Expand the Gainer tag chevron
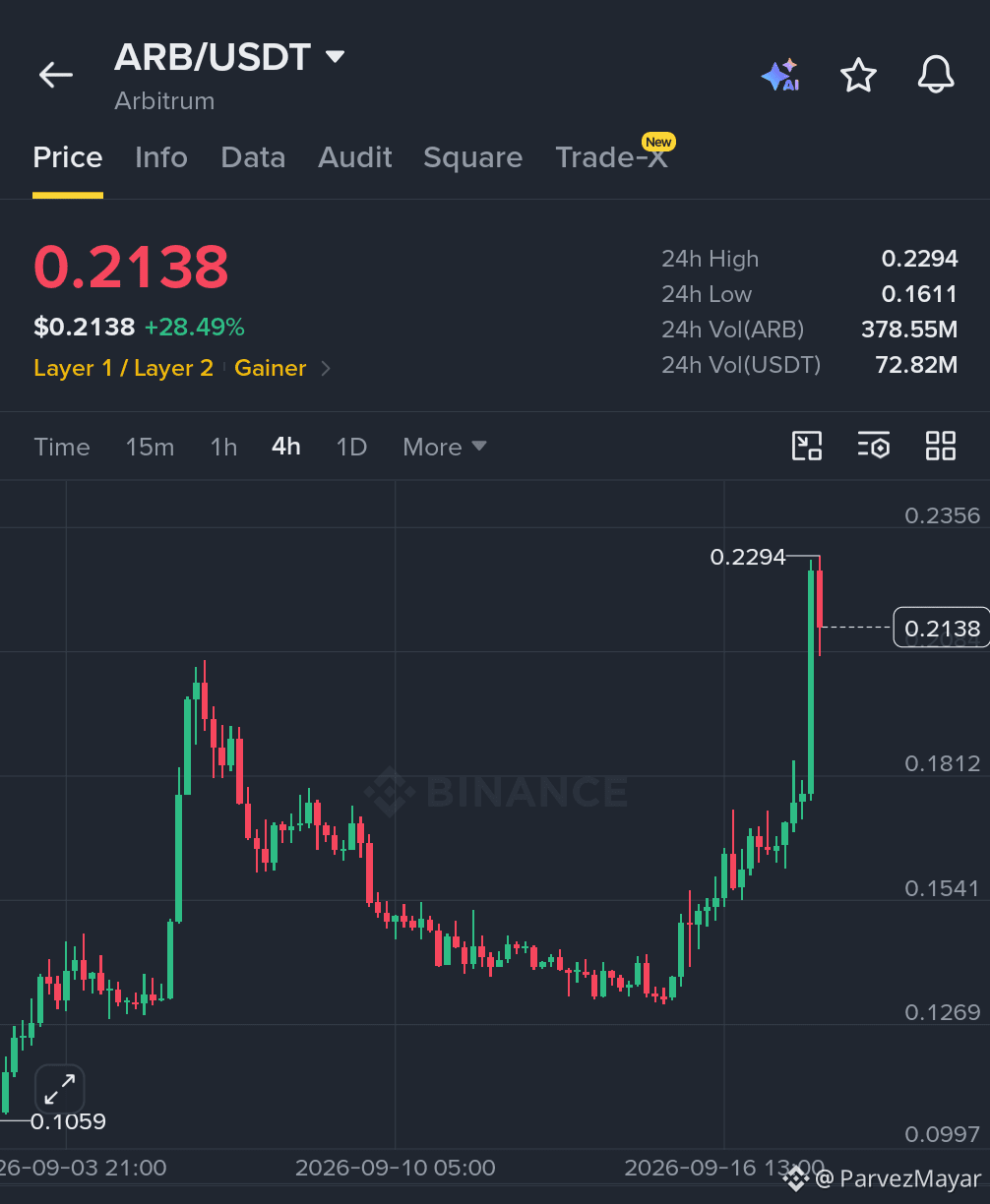This screenshot has height=1204, width=990. pyautogui.click(x=327, y=369)
